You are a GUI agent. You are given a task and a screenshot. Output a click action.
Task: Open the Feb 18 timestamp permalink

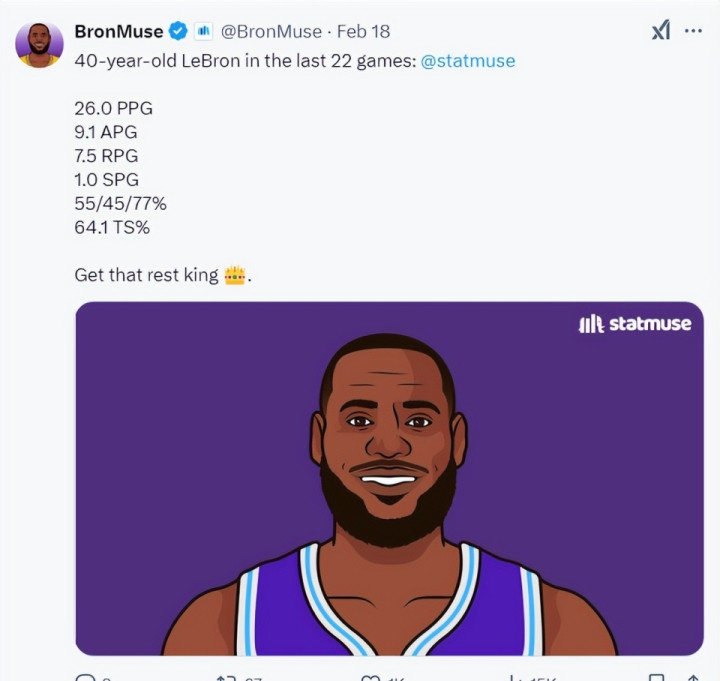pyautogui.click(x=363, y=32)
